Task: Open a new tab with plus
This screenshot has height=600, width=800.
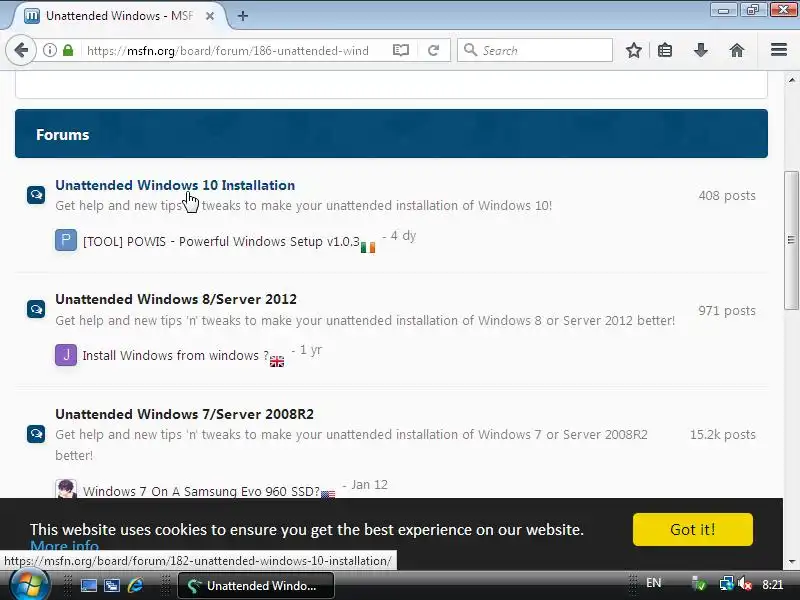Action: coord(243,16)
